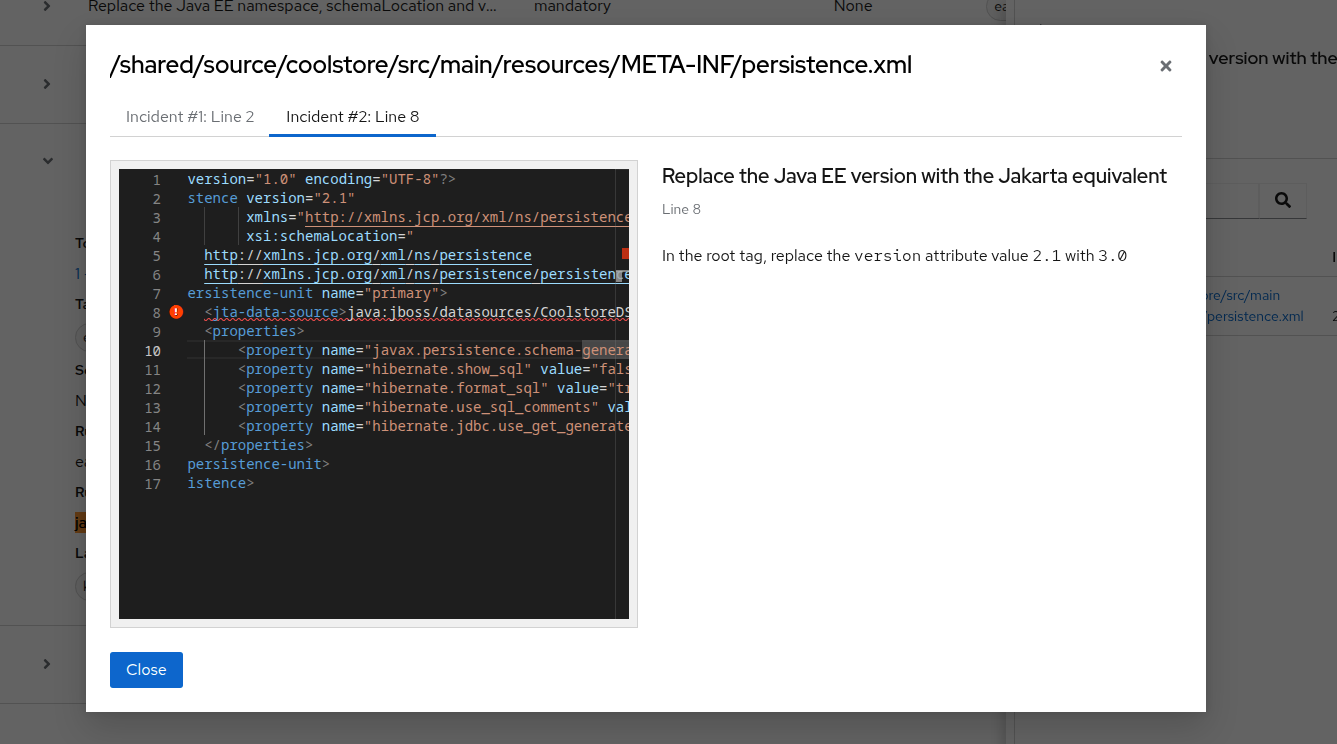The image size is (1337, 744).
Task: Expand the bottom-most row chevron on the left
Action: 47,664
